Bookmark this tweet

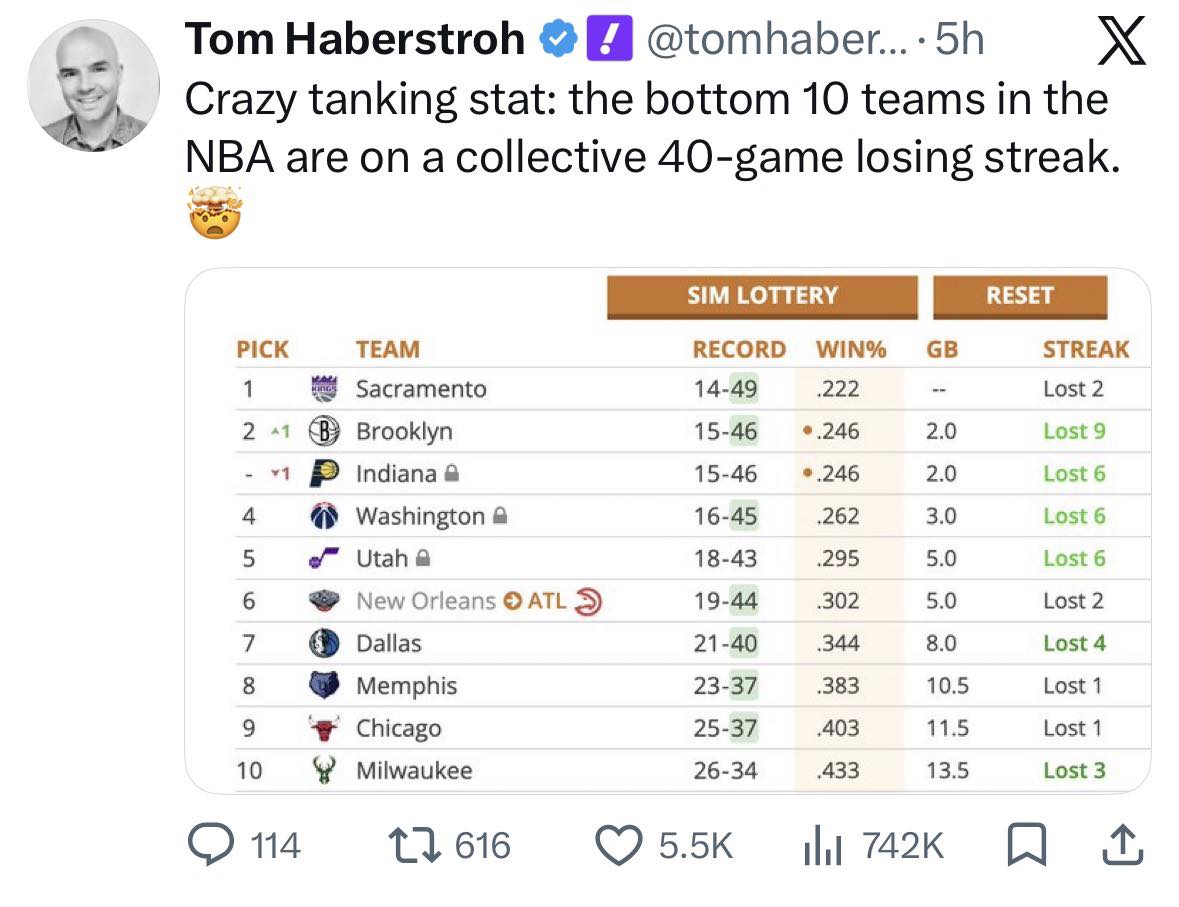[1026, 845]
